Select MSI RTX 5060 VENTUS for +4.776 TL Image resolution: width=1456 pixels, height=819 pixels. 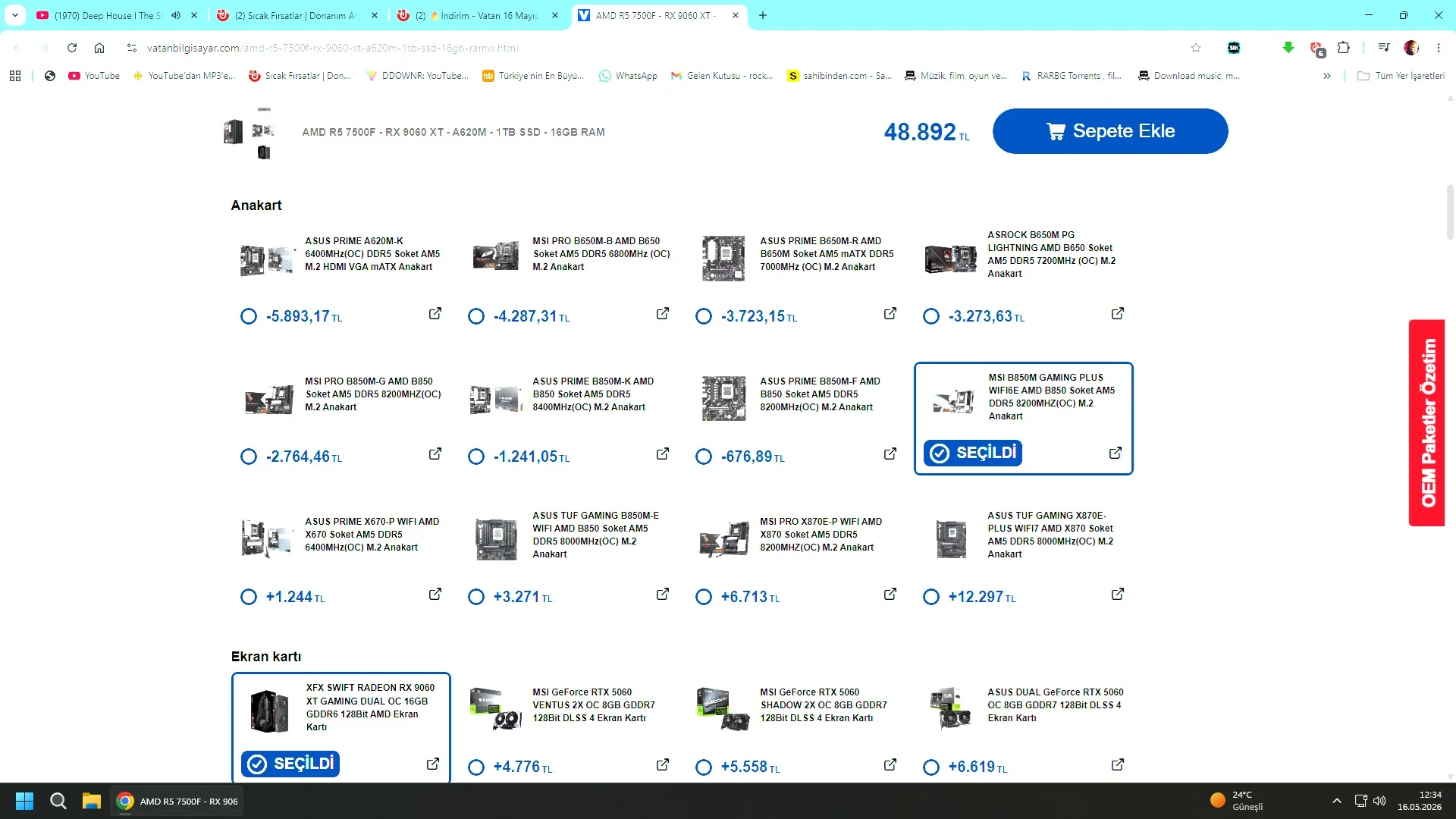click(476, 767)
